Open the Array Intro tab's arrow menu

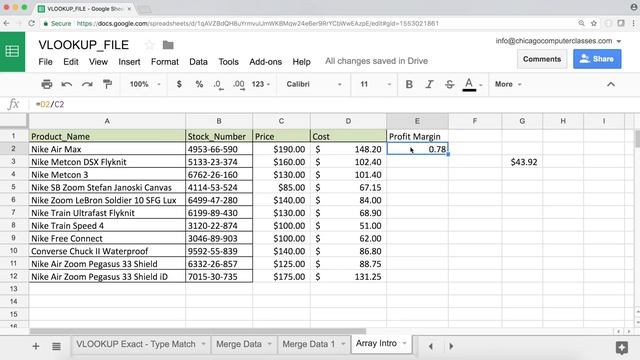coord(404,343)
